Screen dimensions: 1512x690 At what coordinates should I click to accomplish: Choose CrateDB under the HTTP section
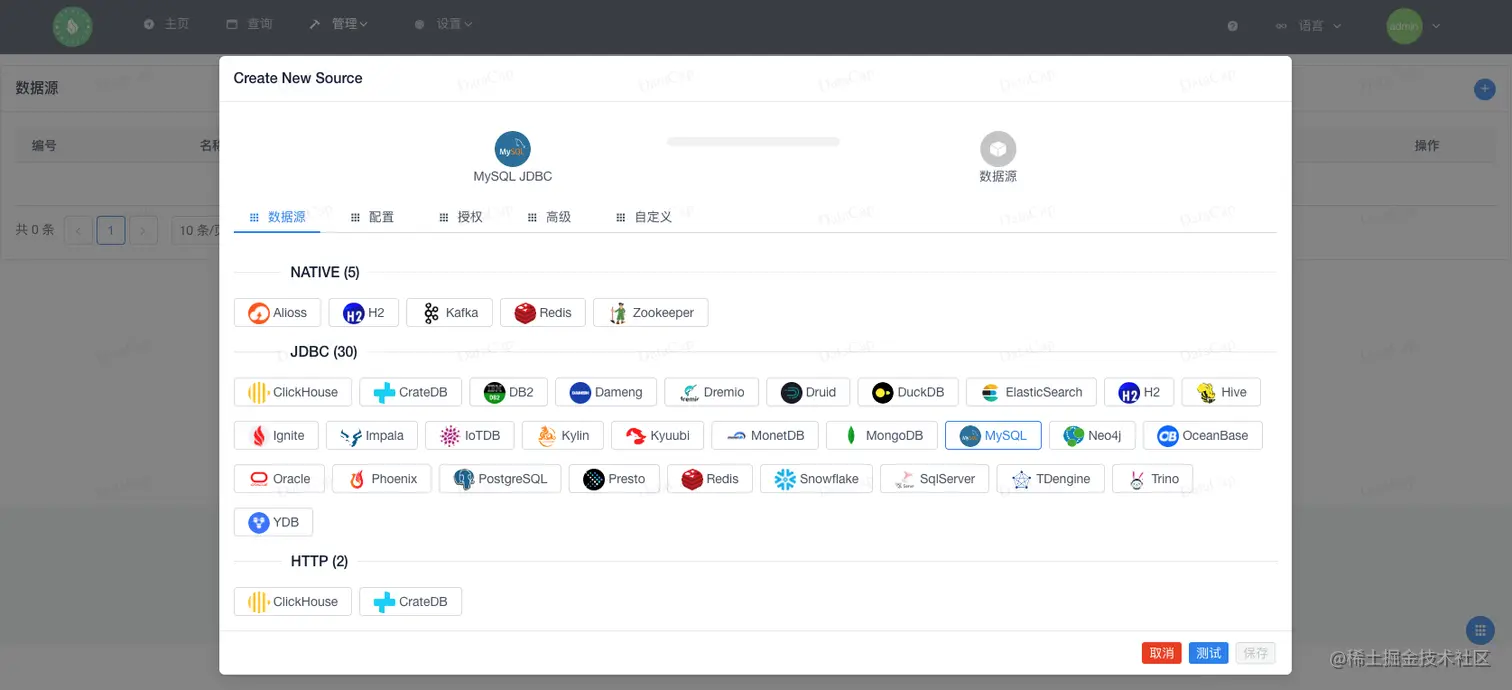(410, 601)
